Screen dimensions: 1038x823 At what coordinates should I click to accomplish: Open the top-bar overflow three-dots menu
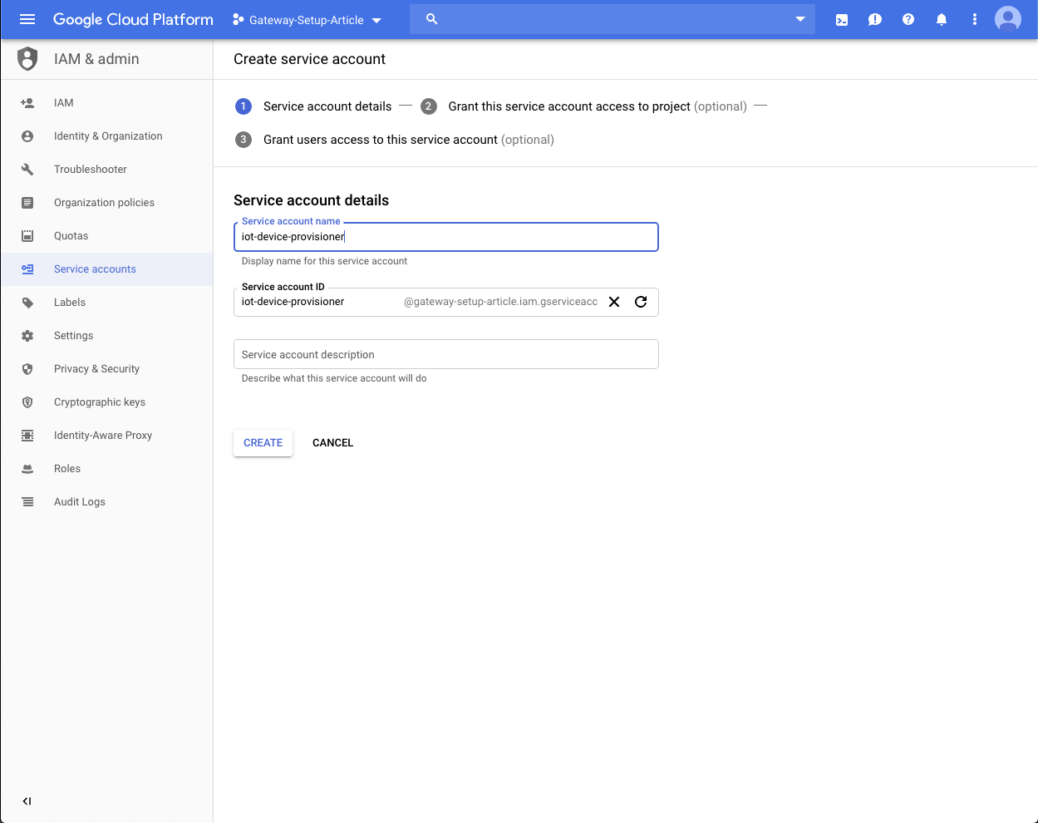(975, 19)
